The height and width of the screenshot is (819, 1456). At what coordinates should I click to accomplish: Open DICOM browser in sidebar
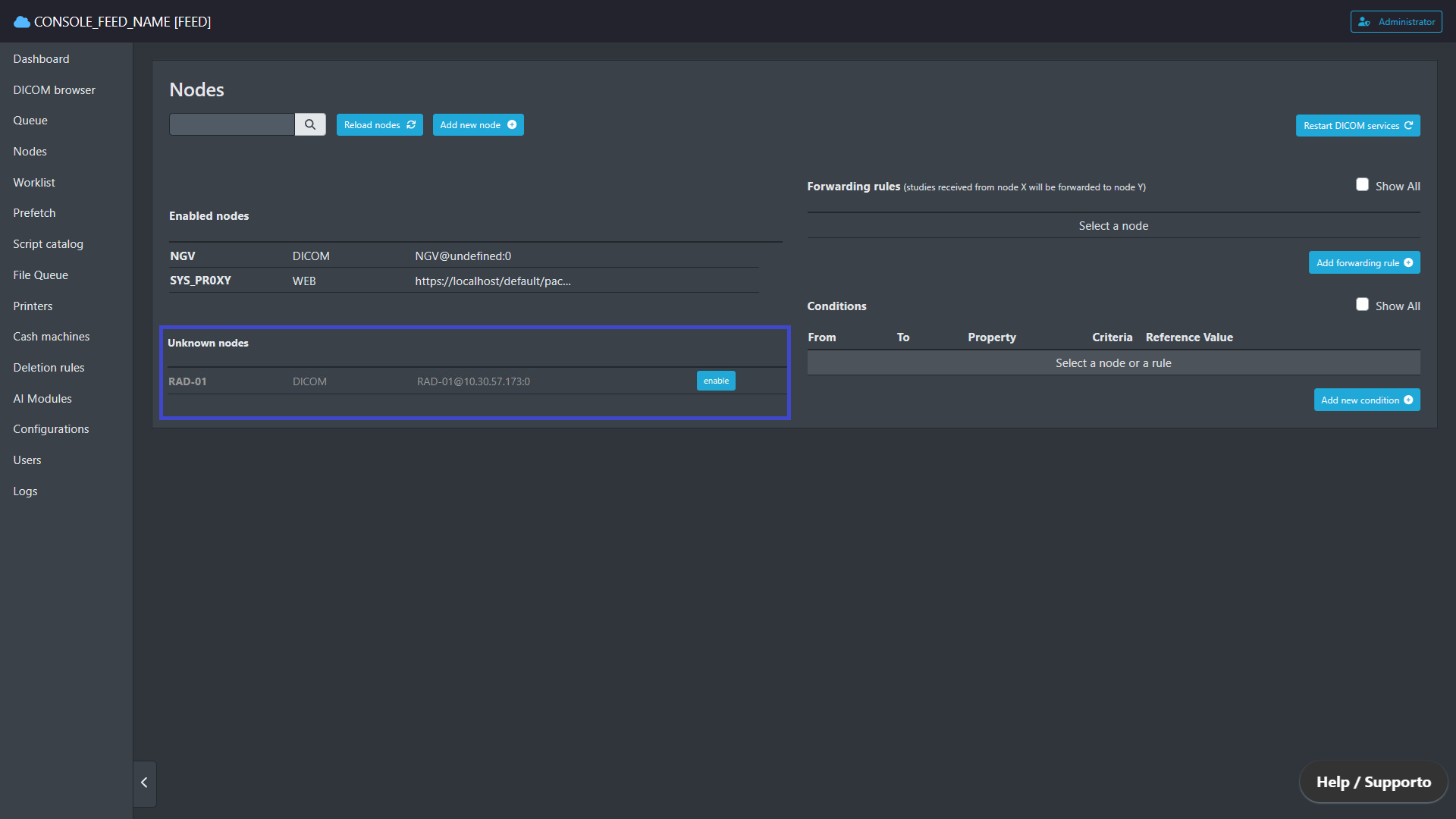(54, 90)
